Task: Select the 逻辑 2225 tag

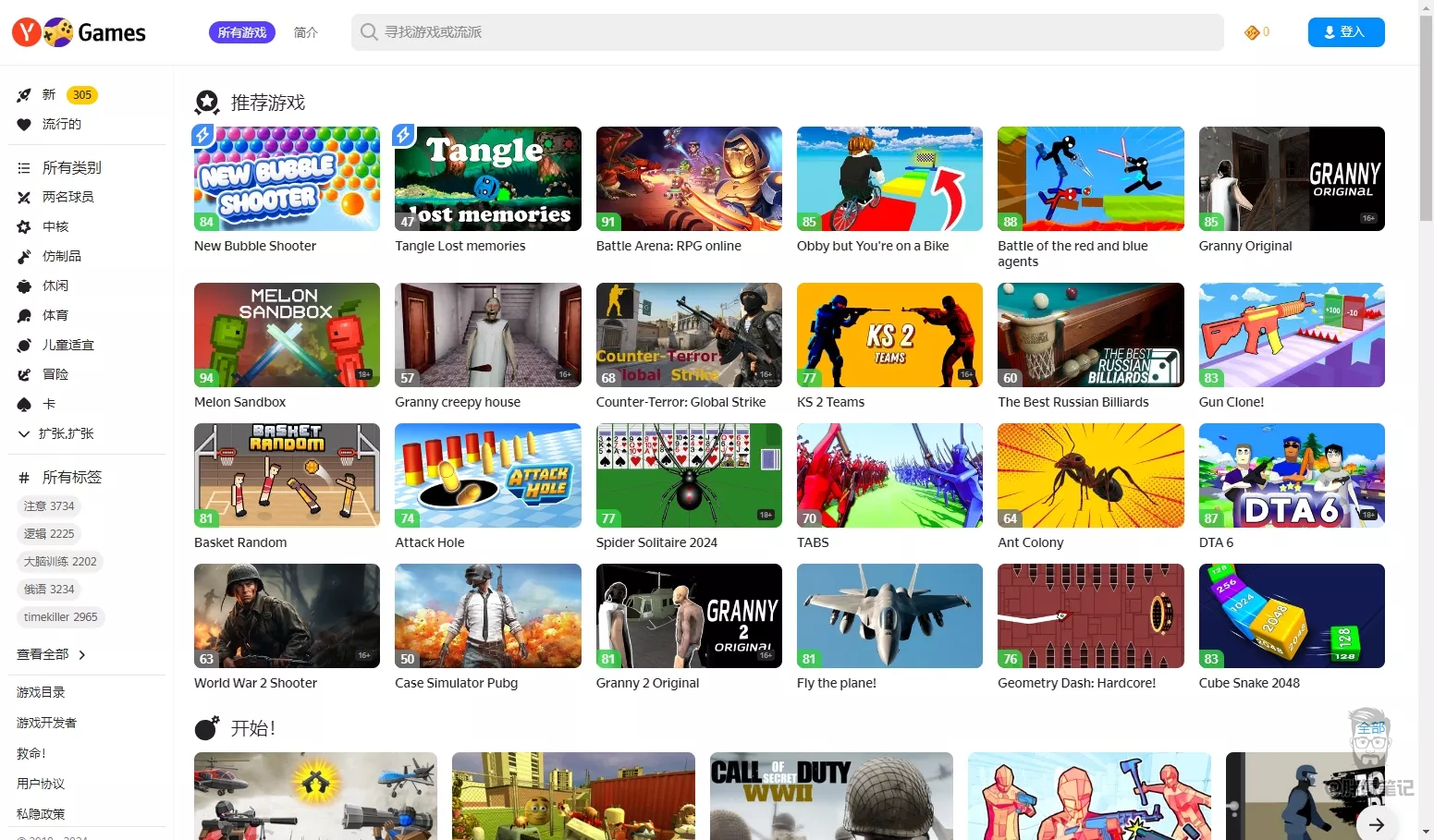Action: (x=49, y=534)
